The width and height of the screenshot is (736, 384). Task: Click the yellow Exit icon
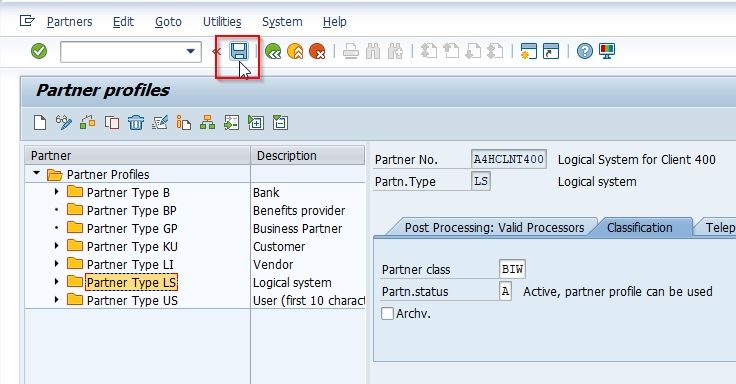[x=295, y=51]
